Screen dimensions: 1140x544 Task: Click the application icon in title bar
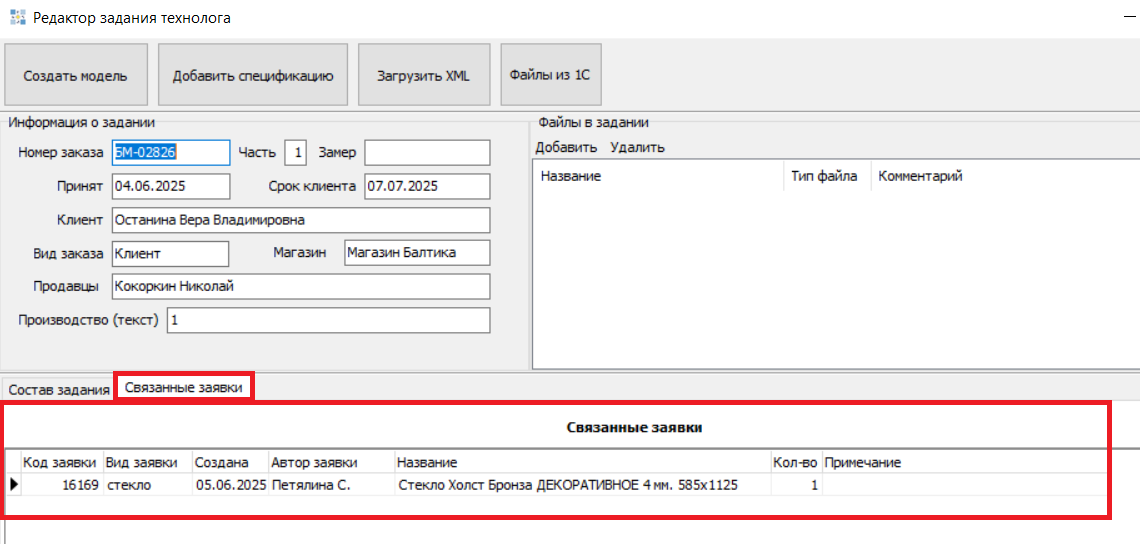(17, 18)
